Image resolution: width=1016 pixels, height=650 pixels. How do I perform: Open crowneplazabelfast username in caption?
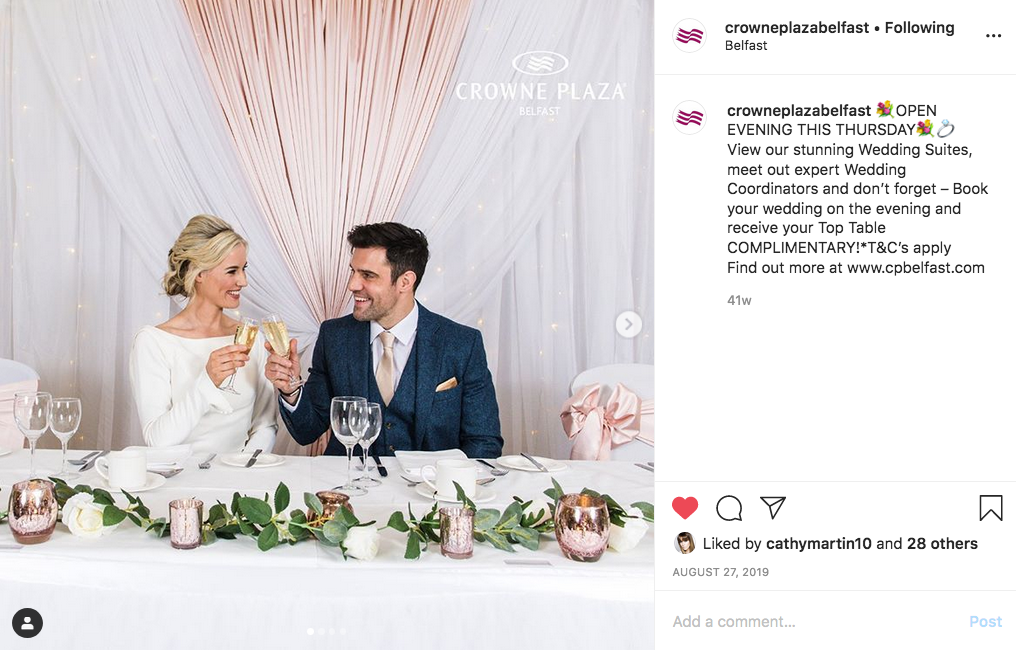point(798,111)
